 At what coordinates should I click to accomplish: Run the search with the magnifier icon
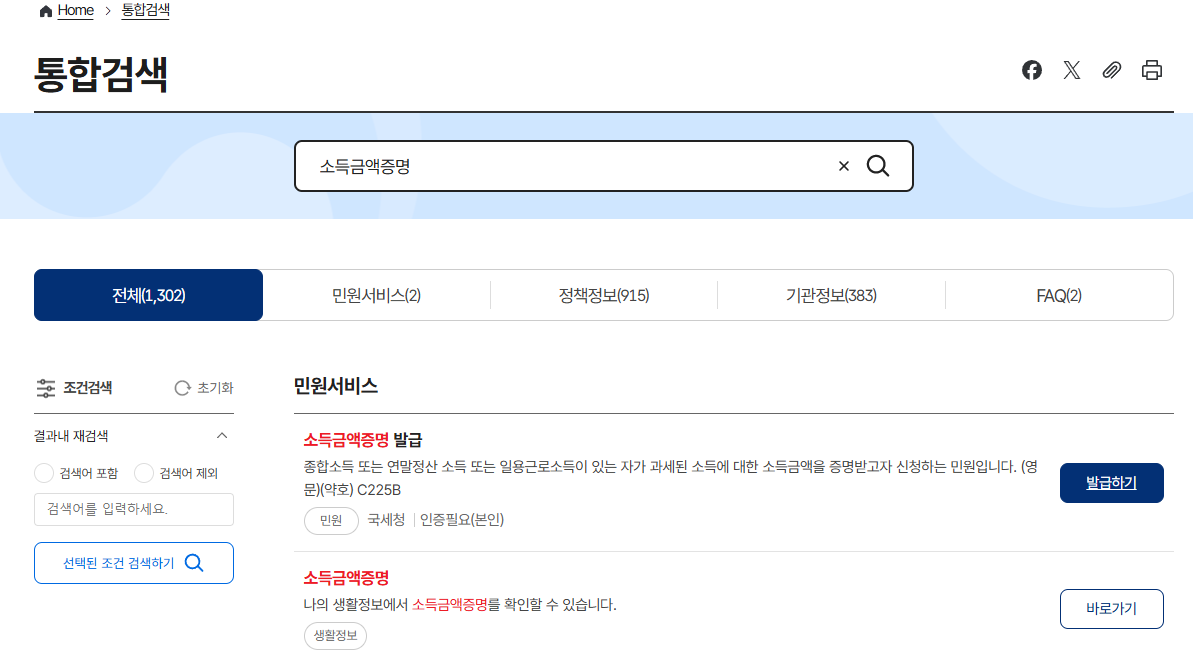(878, 166)
